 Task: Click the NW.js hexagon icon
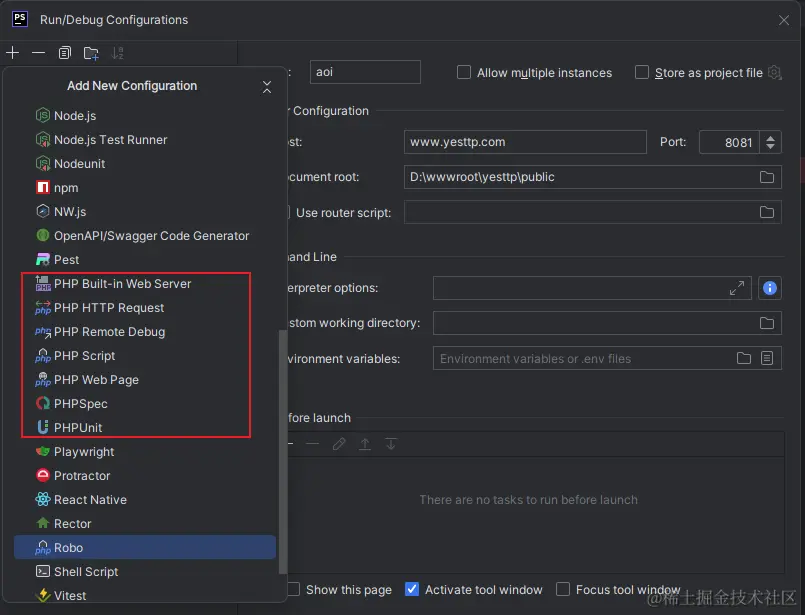coord(43,211)
